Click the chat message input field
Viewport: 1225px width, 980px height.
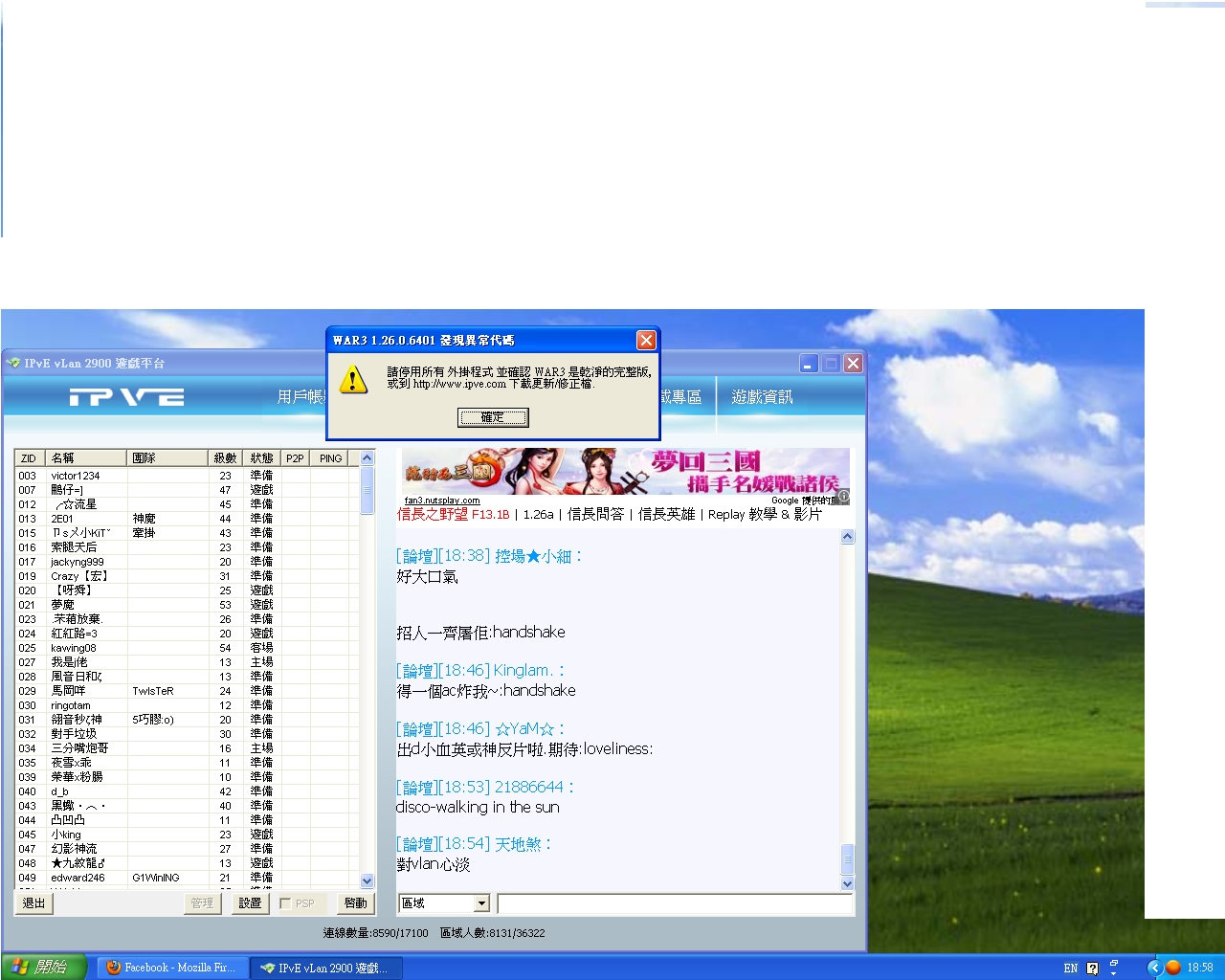click(675, 903)
